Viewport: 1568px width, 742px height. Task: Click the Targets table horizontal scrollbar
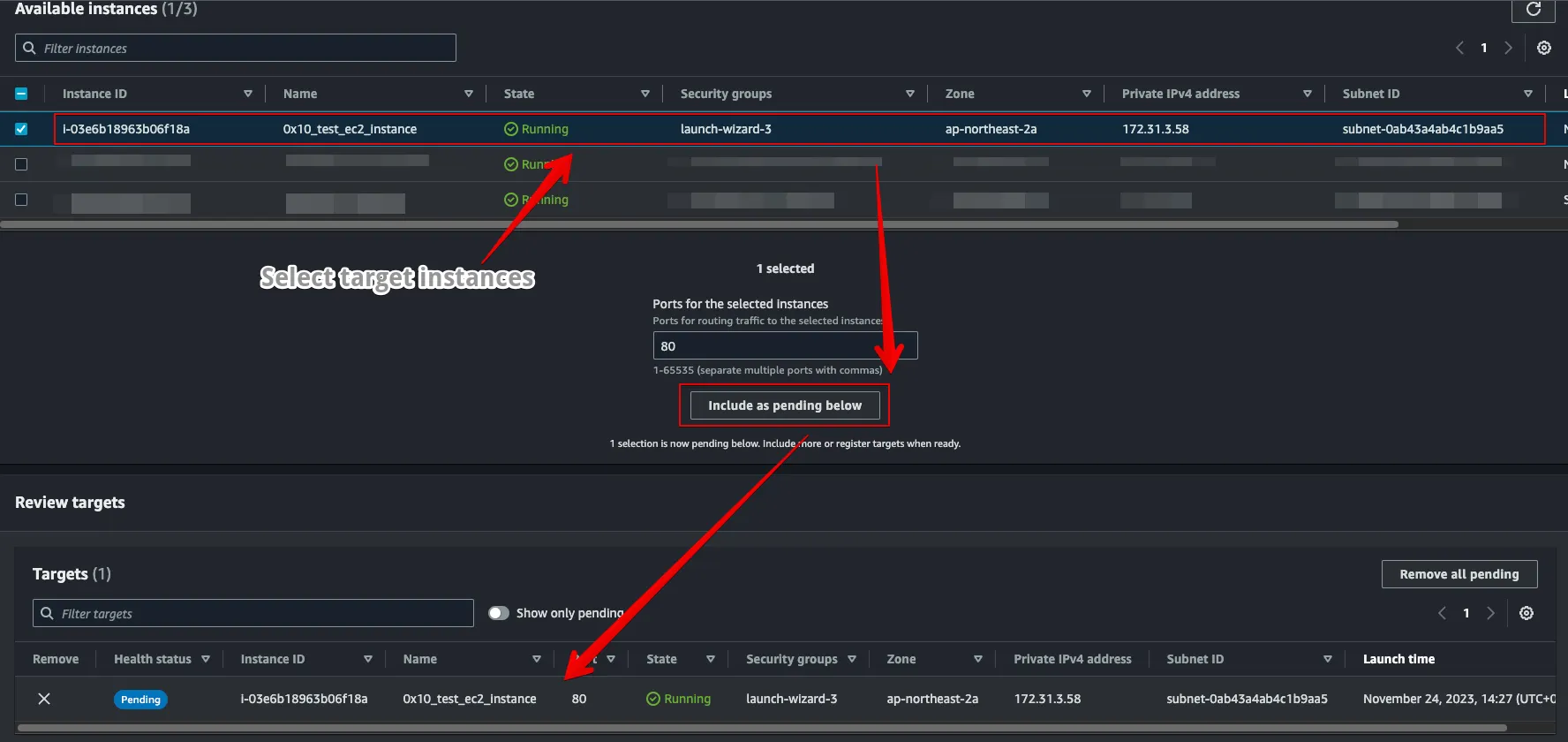(762, 729)
